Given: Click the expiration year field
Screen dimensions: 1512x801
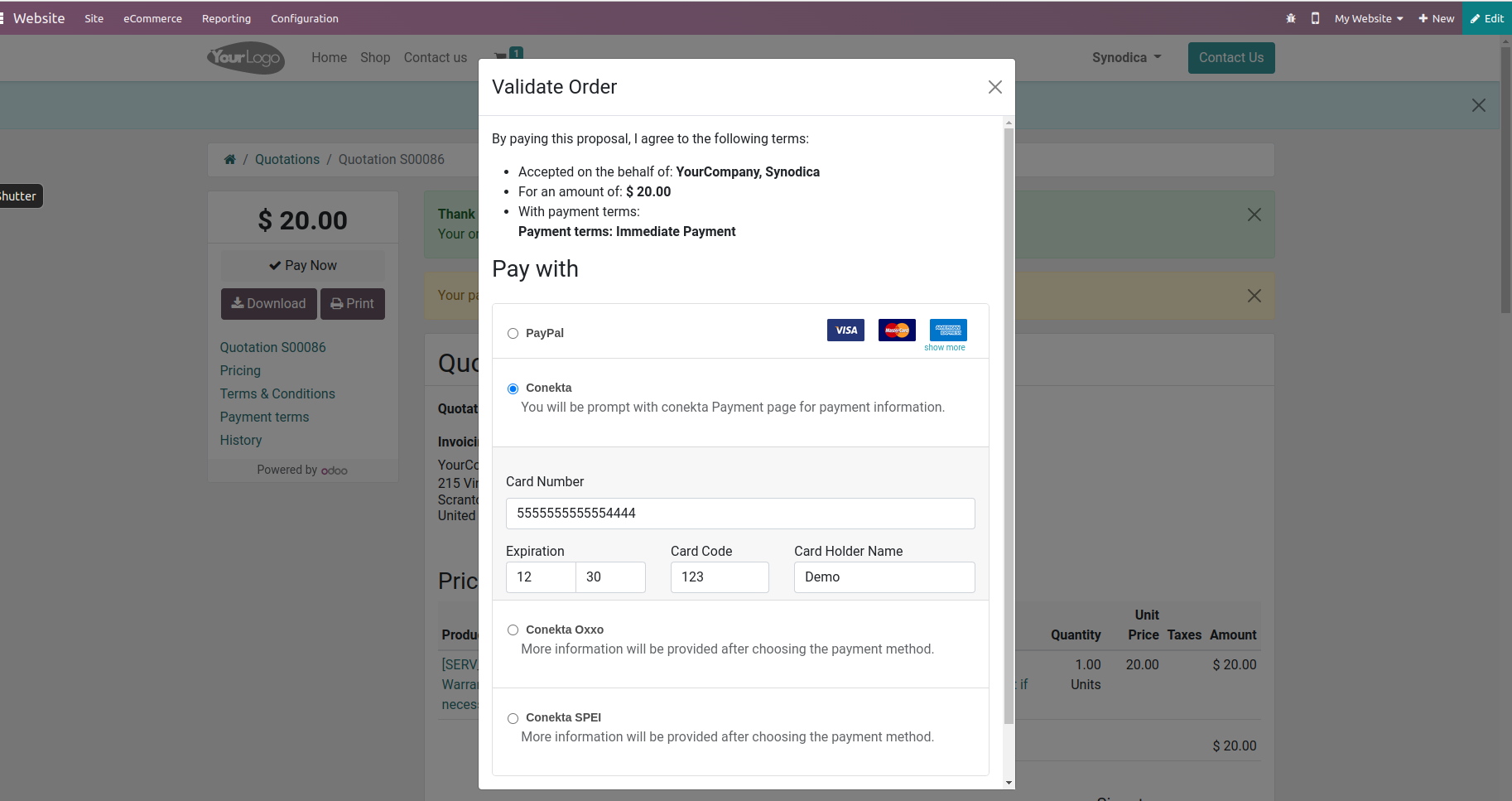Looking at the screenshot, I should (610, 577).
